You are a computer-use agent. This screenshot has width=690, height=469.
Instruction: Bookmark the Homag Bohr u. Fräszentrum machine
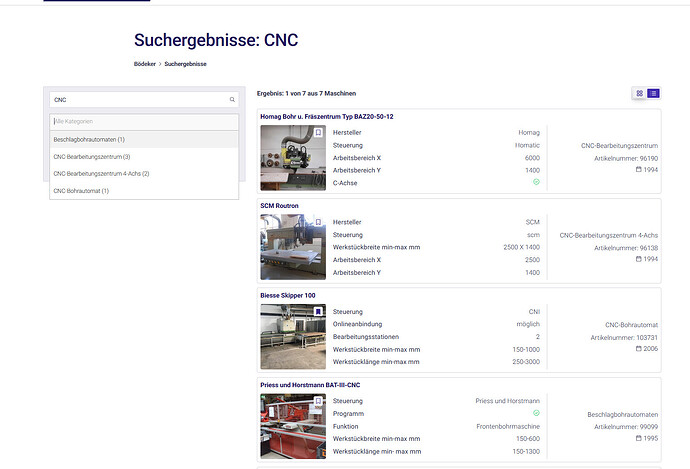318,132
